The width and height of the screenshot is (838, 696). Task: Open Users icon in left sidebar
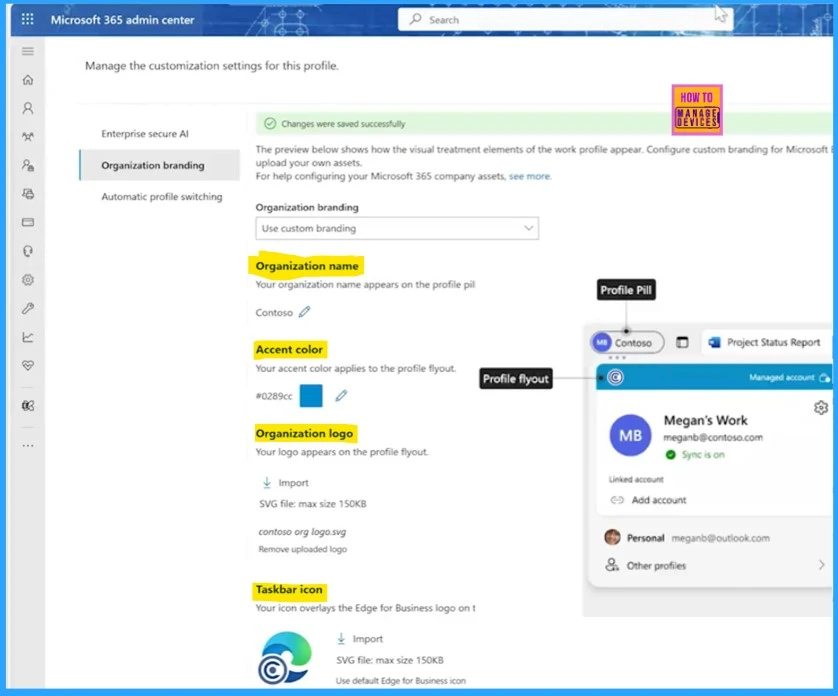point(28,109)
